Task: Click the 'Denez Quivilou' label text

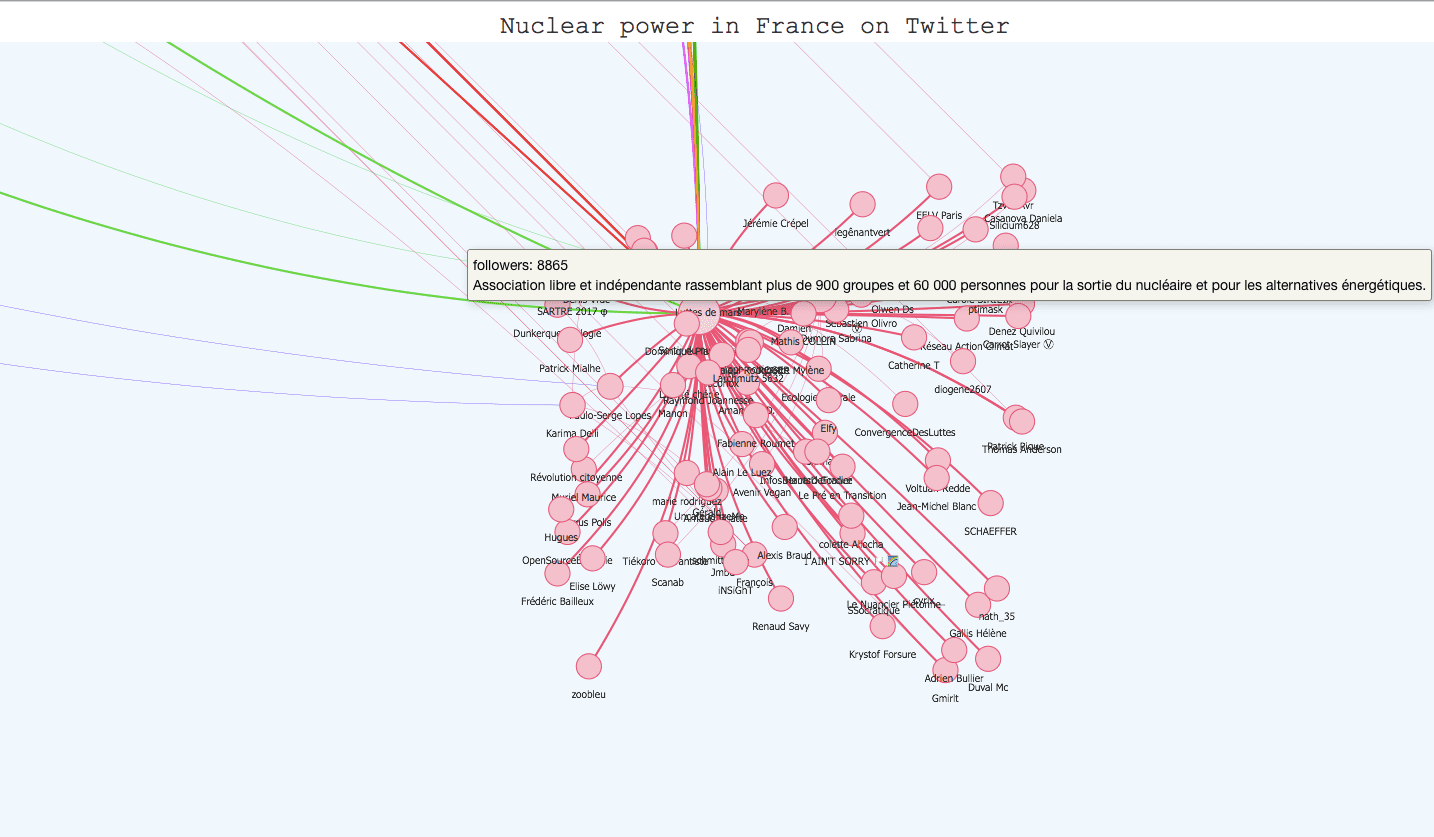Action: coord(1022,332)
